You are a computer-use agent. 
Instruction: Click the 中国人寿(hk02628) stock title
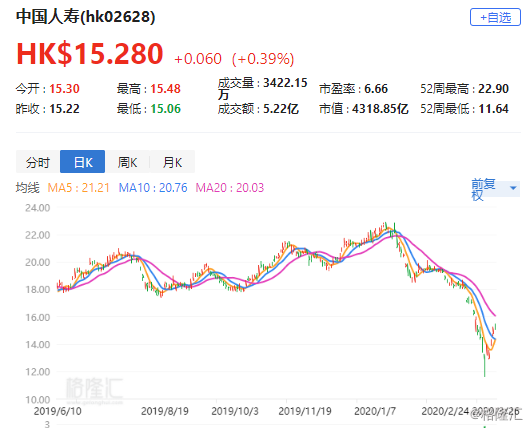click(86, 17)
